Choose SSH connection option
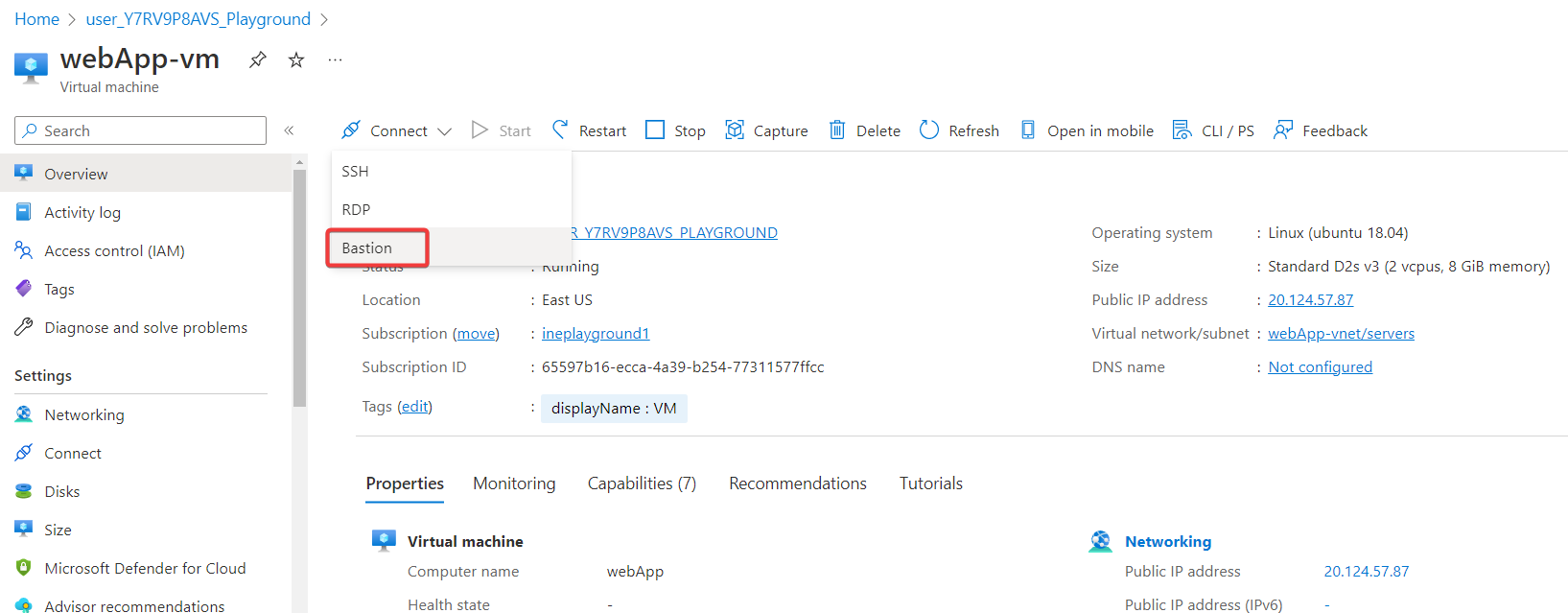This screenshot has height=613, width=1568. point(356,172)
